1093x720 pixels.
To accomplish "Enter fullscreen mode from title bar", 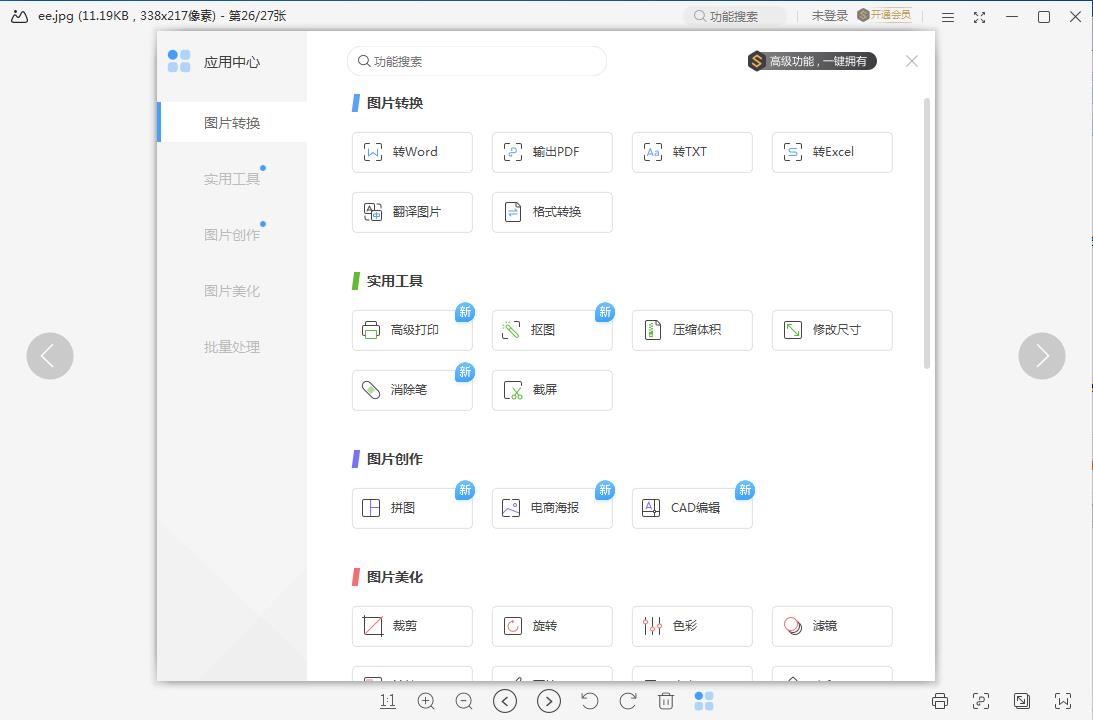I will coord(979,17).
